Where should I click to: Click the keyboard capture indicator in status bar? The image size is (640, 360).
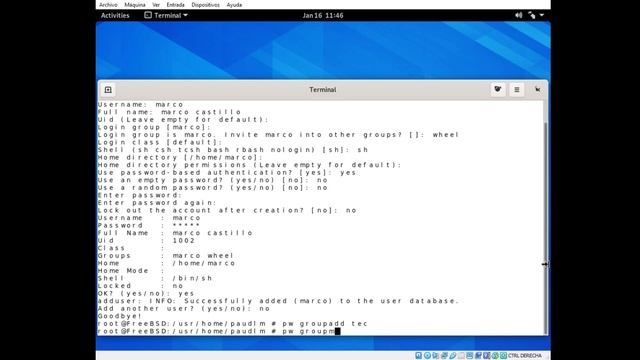tap(504, 356)
